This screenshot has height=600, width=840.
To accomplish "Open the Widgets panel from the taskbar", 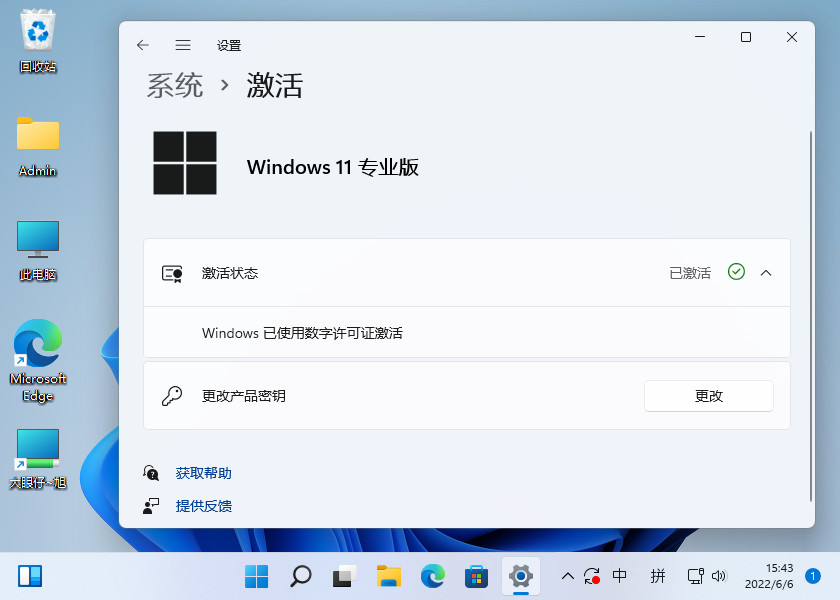I will [x=30, y=576].
